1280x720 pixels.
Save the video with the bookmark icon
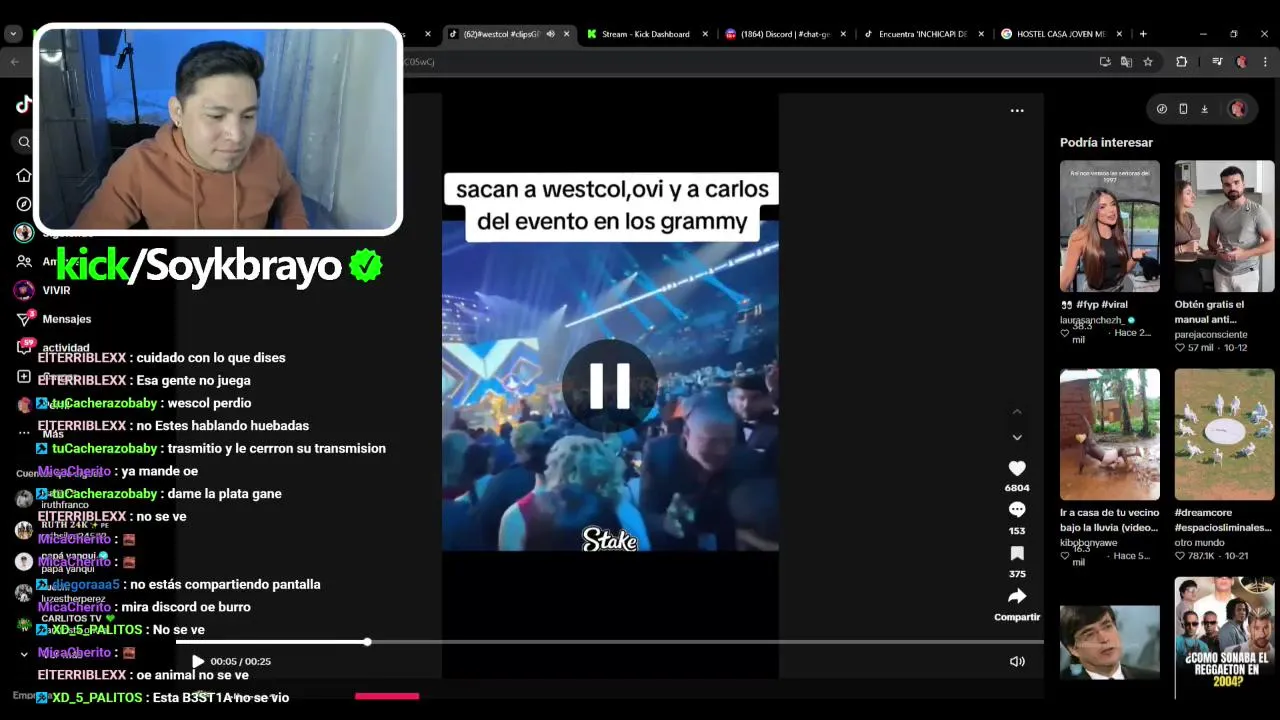click(x=1017, y=553)
